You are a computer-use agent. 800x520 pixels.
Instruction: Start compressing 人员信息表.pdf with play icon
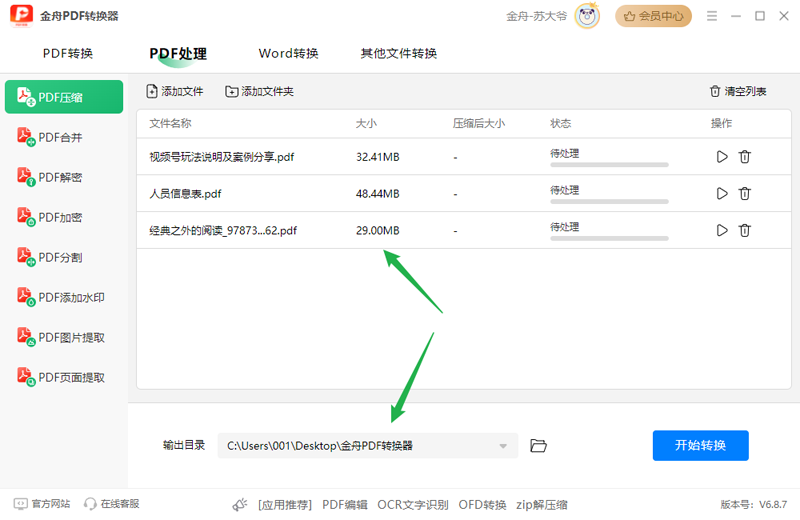722,193
